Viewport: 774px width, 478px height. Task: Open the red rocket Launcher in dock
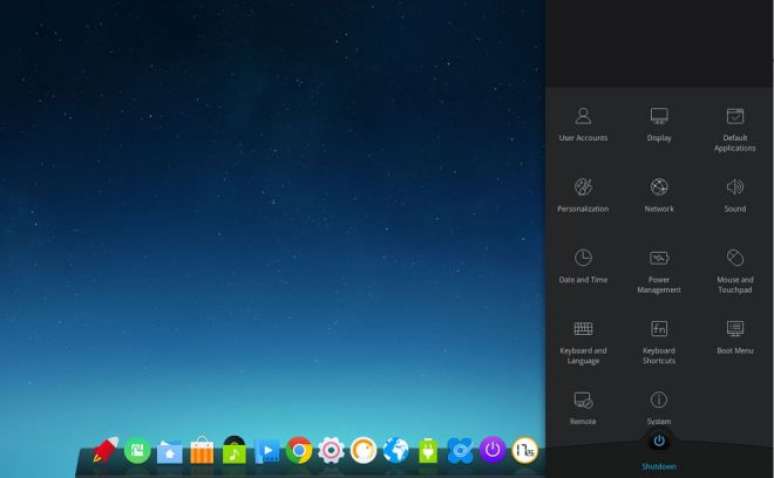click(x=105, y=450)
